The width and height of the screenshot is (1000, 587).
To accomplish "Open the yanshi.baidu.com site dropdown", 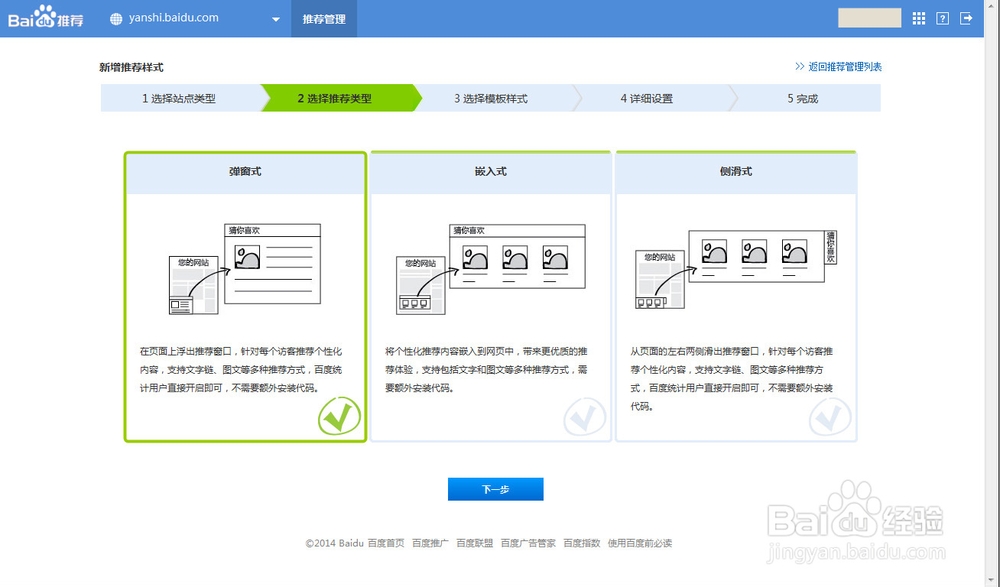I will (x=275, y=18).
